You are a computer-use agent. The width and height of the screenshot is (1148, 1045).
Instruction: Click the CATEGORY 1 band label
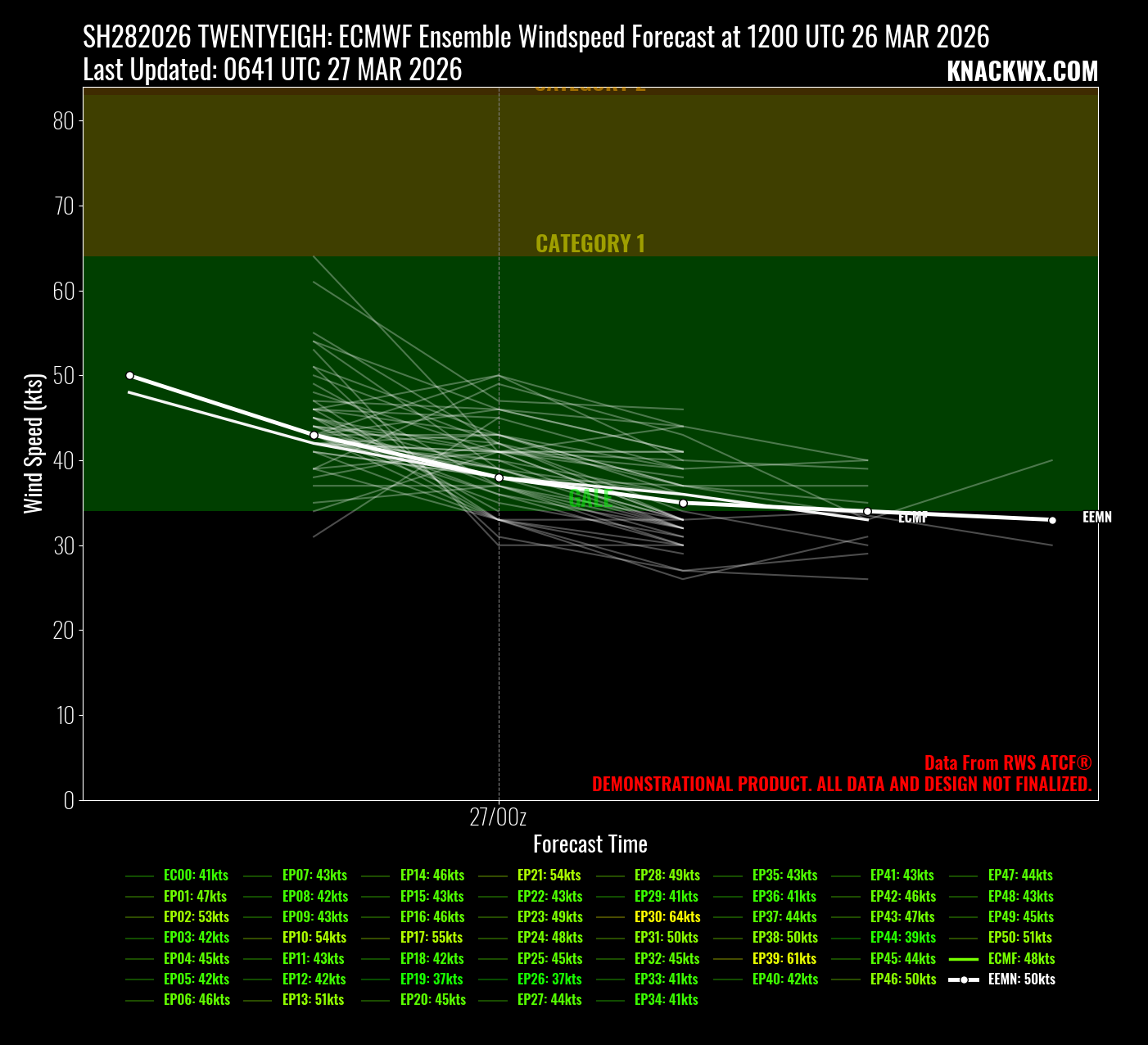tap(590, 243)
